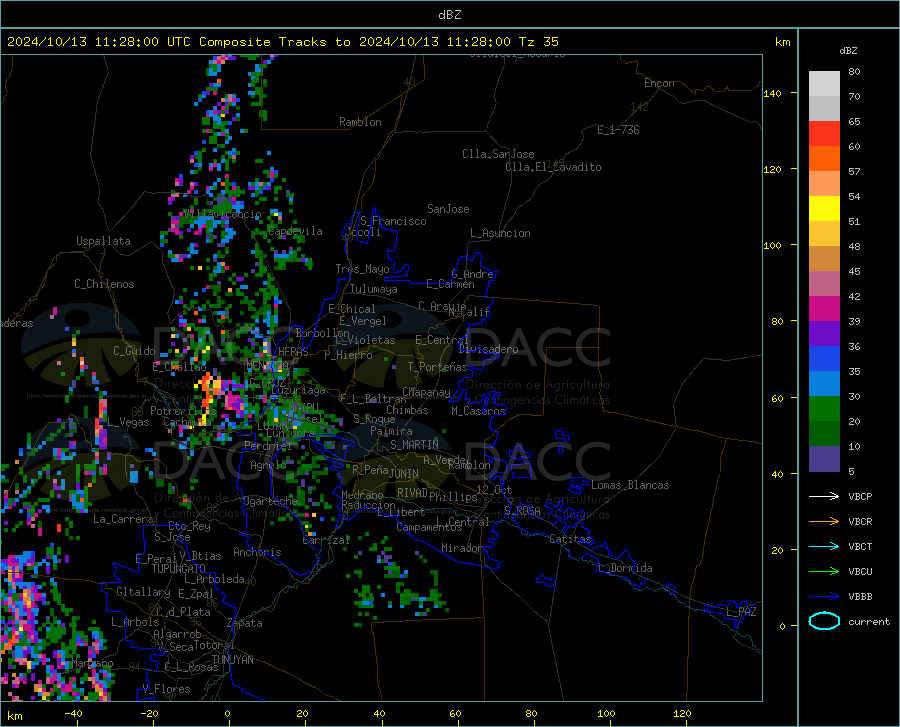The image size is (900, 727).
Task: Click the 'Clla.SanJose' map label
Action: (x=498, y=154)
